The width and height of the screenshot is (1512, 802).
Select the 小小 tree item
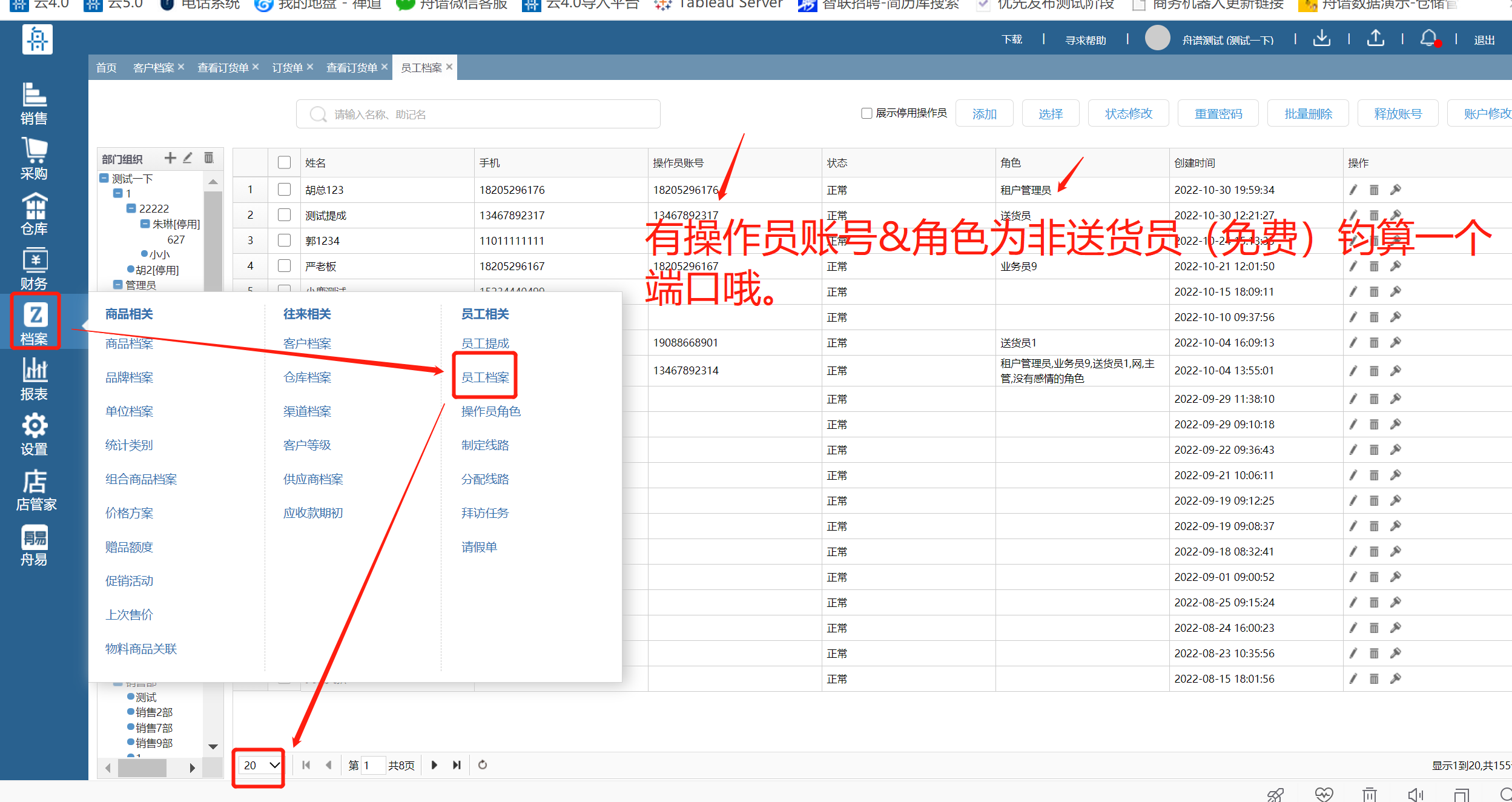tap(160, 254)
